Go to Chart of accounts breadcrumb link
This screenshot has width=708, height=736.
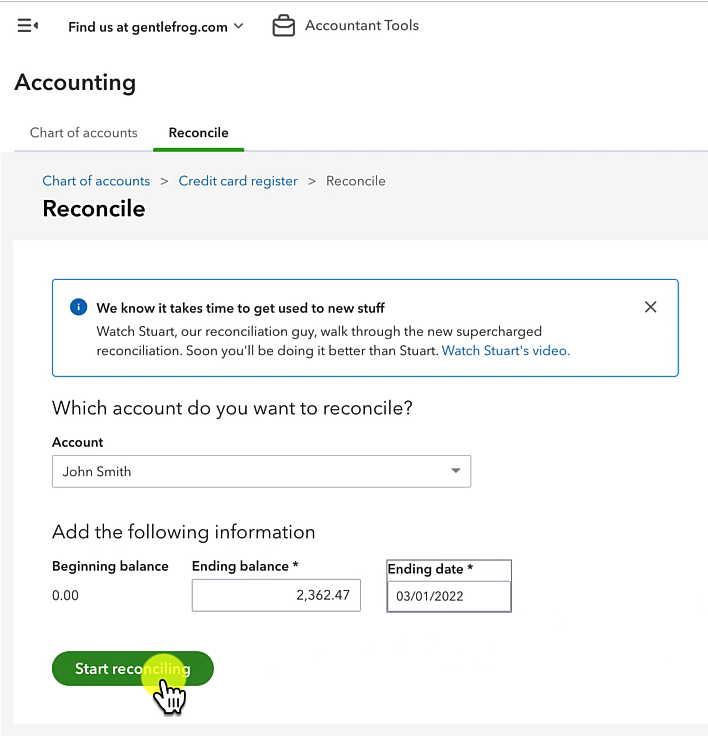coord(96,181)
